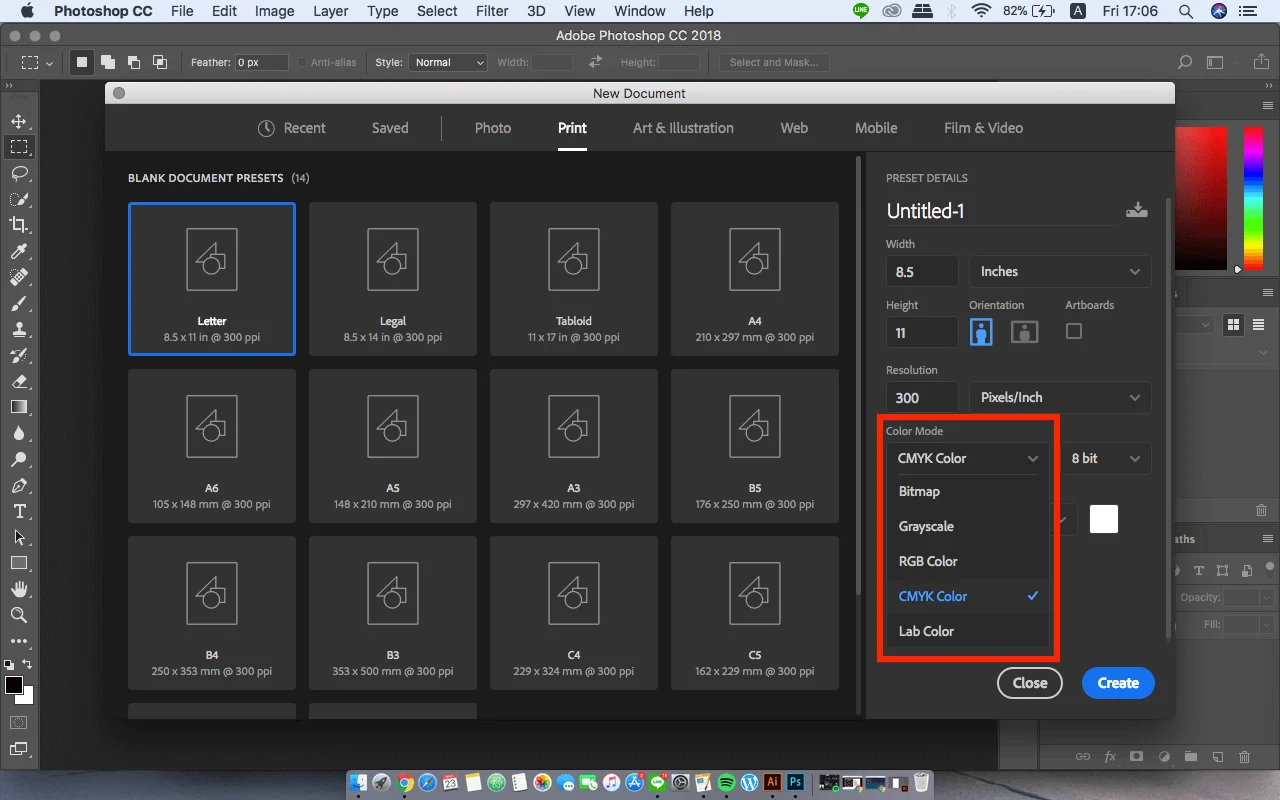Open the Pixels/Inch resolution units dropdown
Viewport: 1280px width, 800px height.
coord(1060,397)
